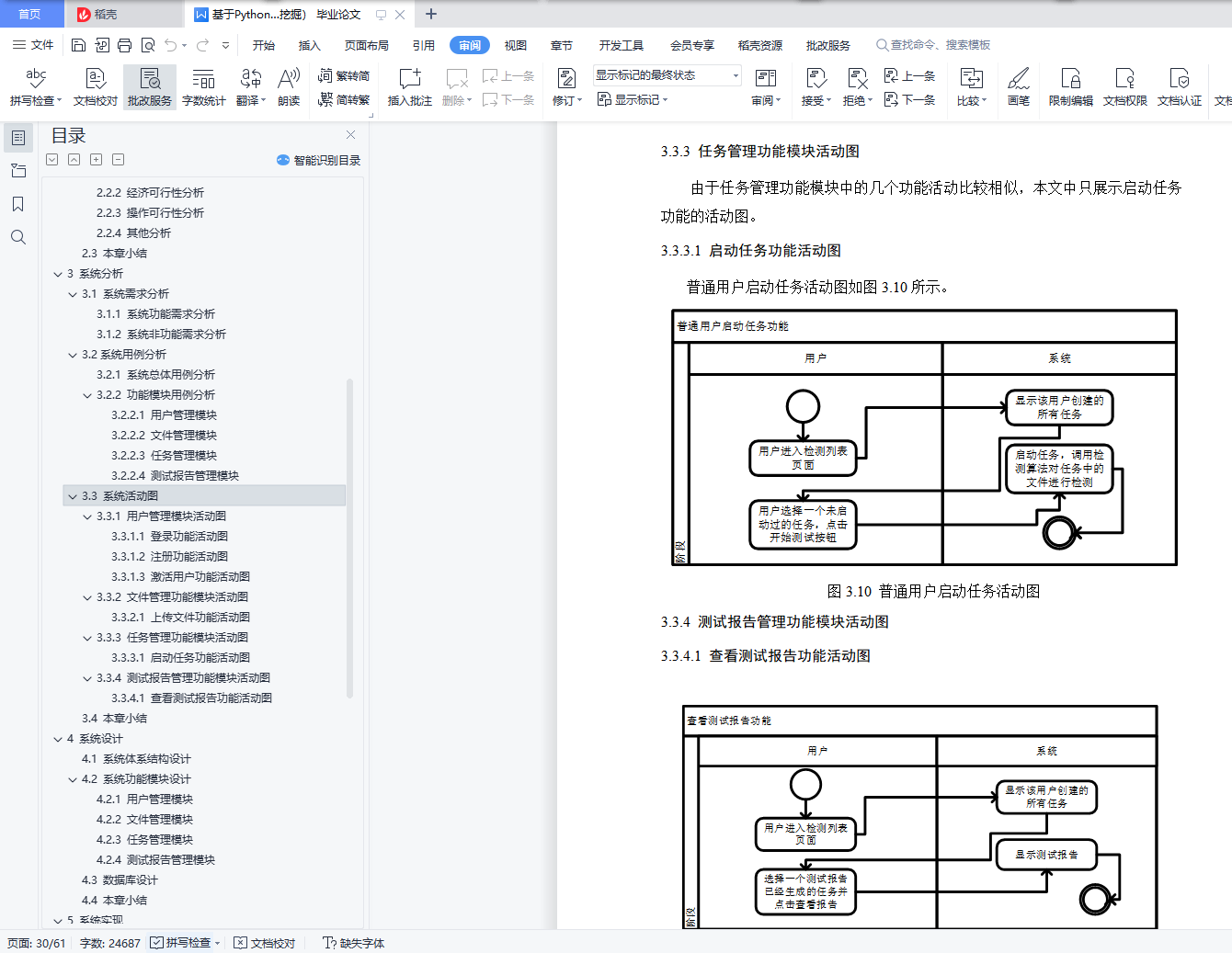The image size is (1232, 953).
Task: Click the 缺失字体 status bar indicator
Action: pyautogui.click(x=354, y=943)
